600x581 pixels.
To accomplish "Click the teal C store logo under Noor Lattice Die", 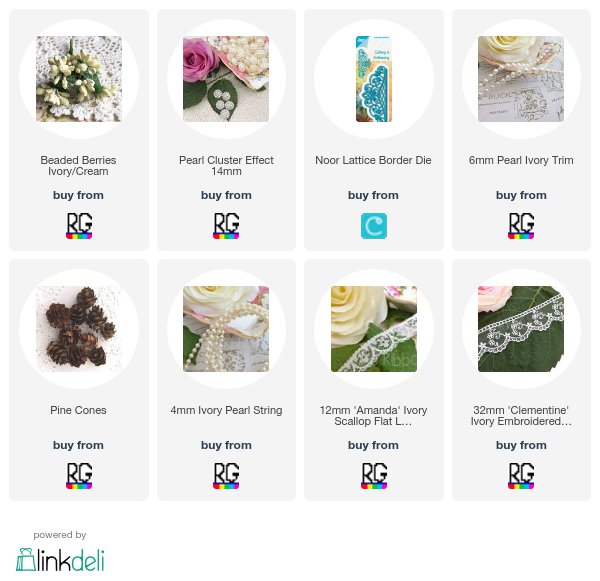I will 374,226.
